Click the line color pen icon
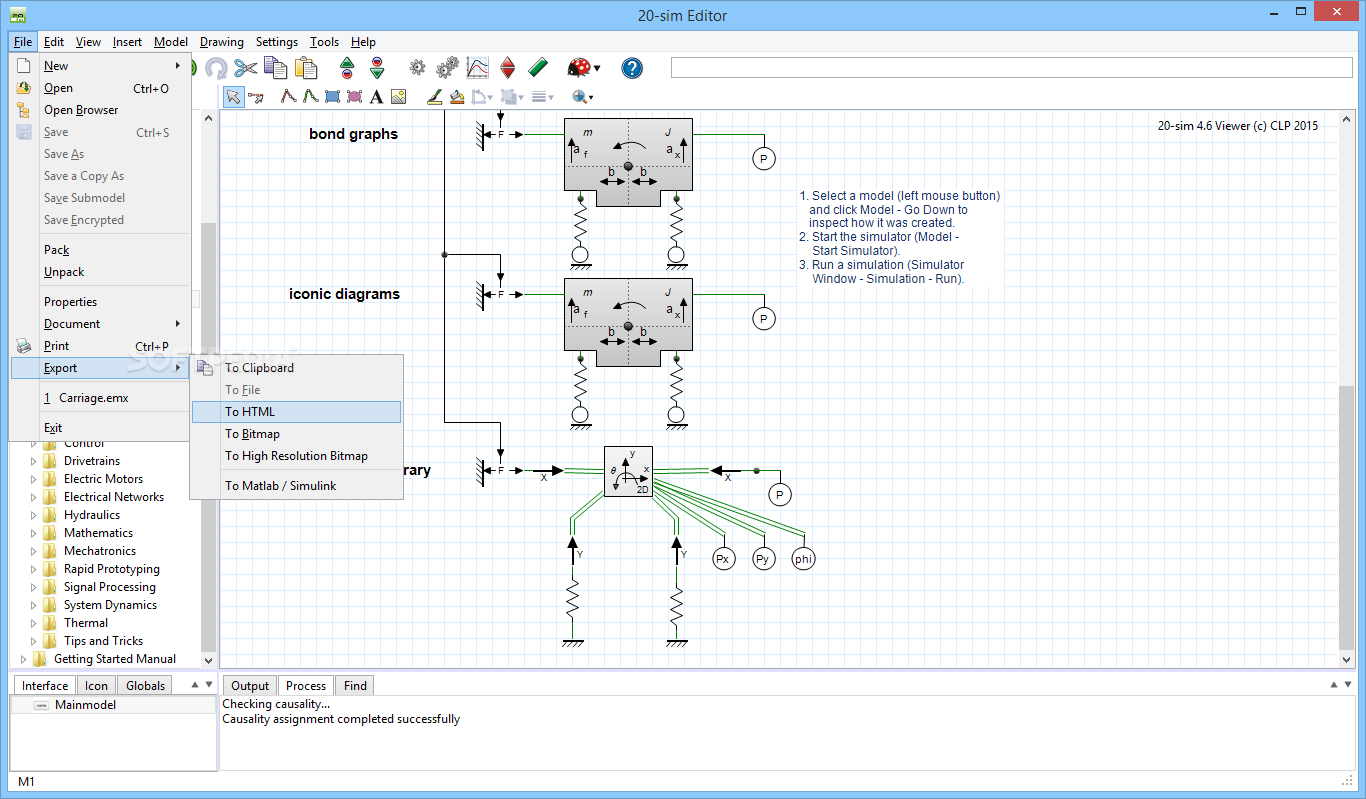 [434, 97]
